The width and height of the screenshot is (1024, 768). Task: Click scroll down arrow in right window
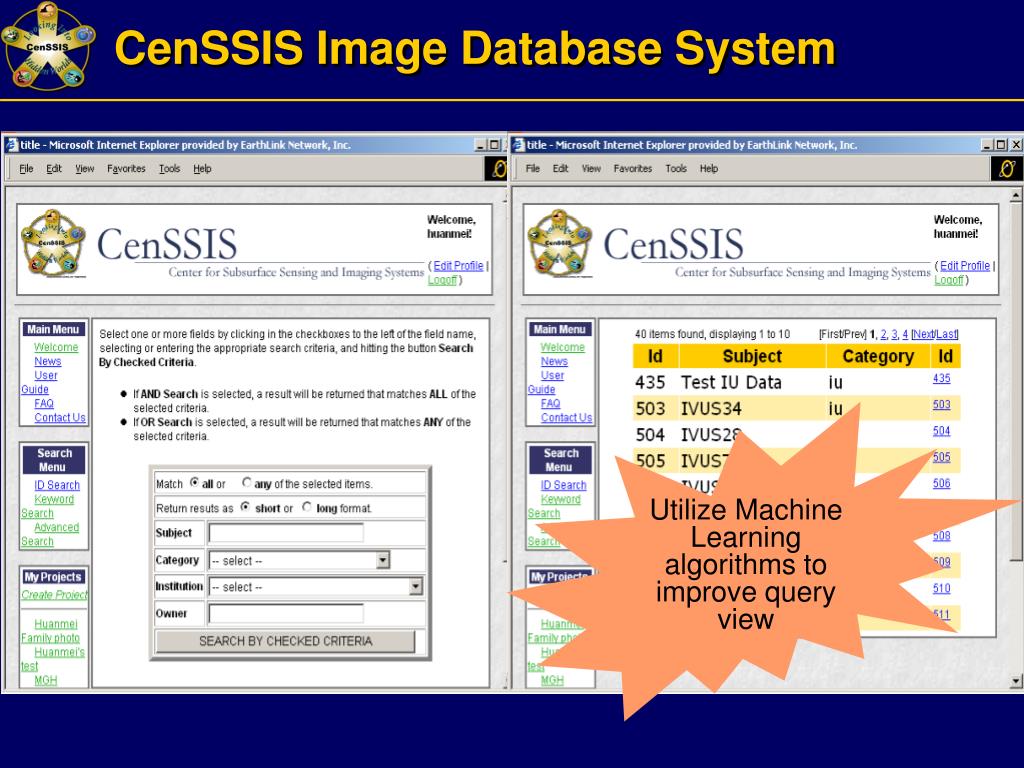click(1016, 680)
